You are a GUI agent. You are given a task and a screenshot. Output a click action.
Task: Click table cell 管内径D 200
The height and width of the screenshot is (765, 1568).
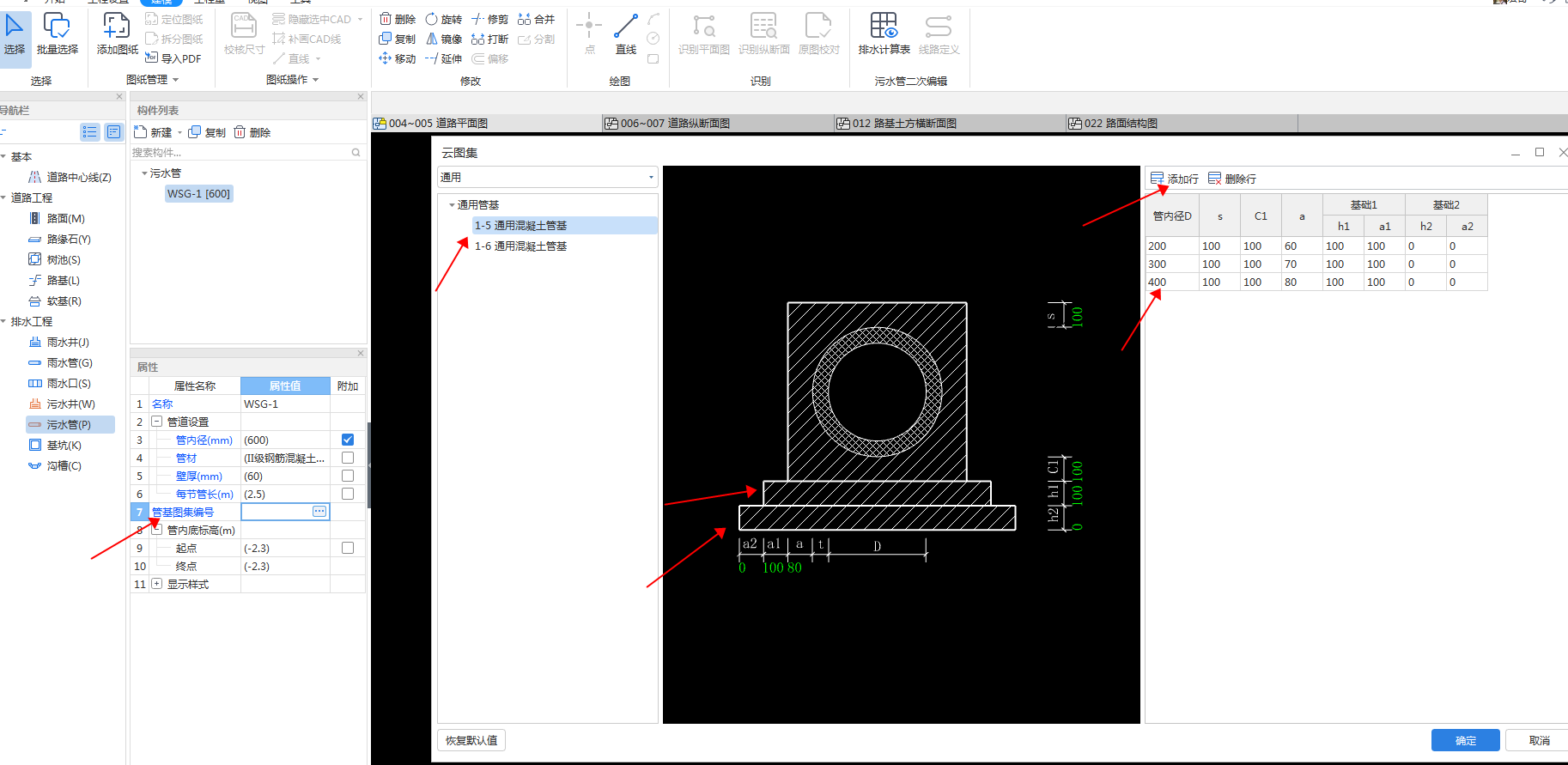point(1171,246)
